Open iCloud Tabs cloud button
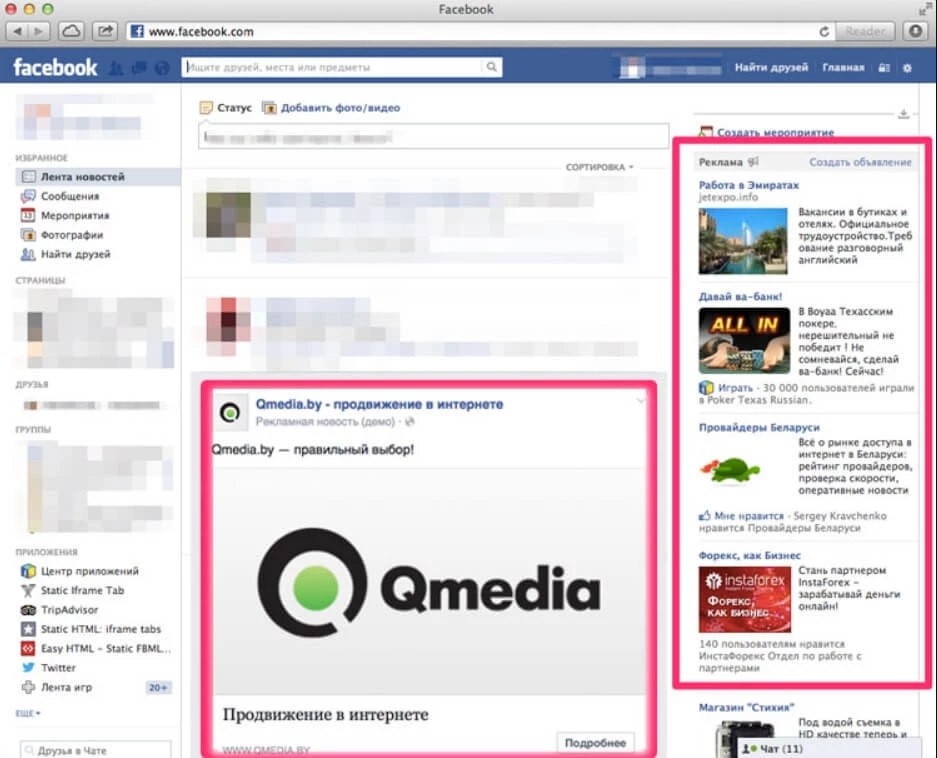937x758 pixels. pos(71,31)
